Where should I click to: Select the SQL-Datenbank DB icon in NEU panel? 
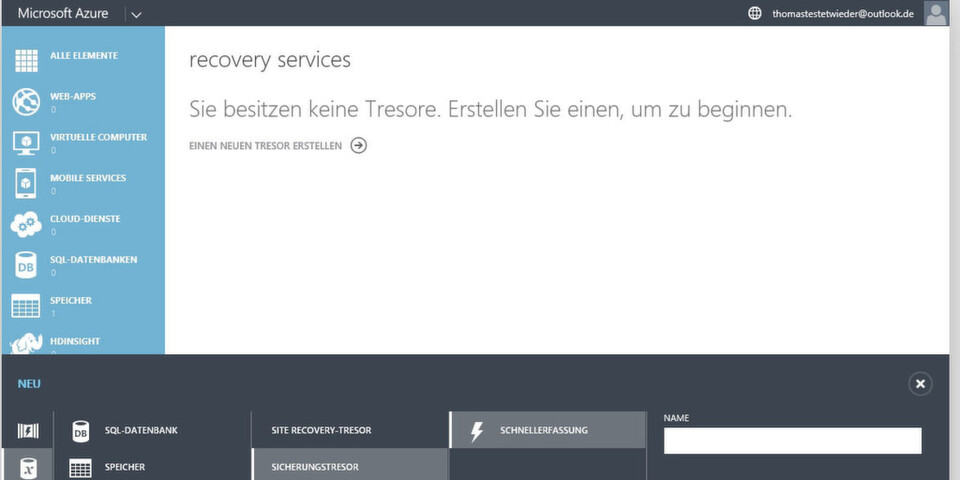81,430
